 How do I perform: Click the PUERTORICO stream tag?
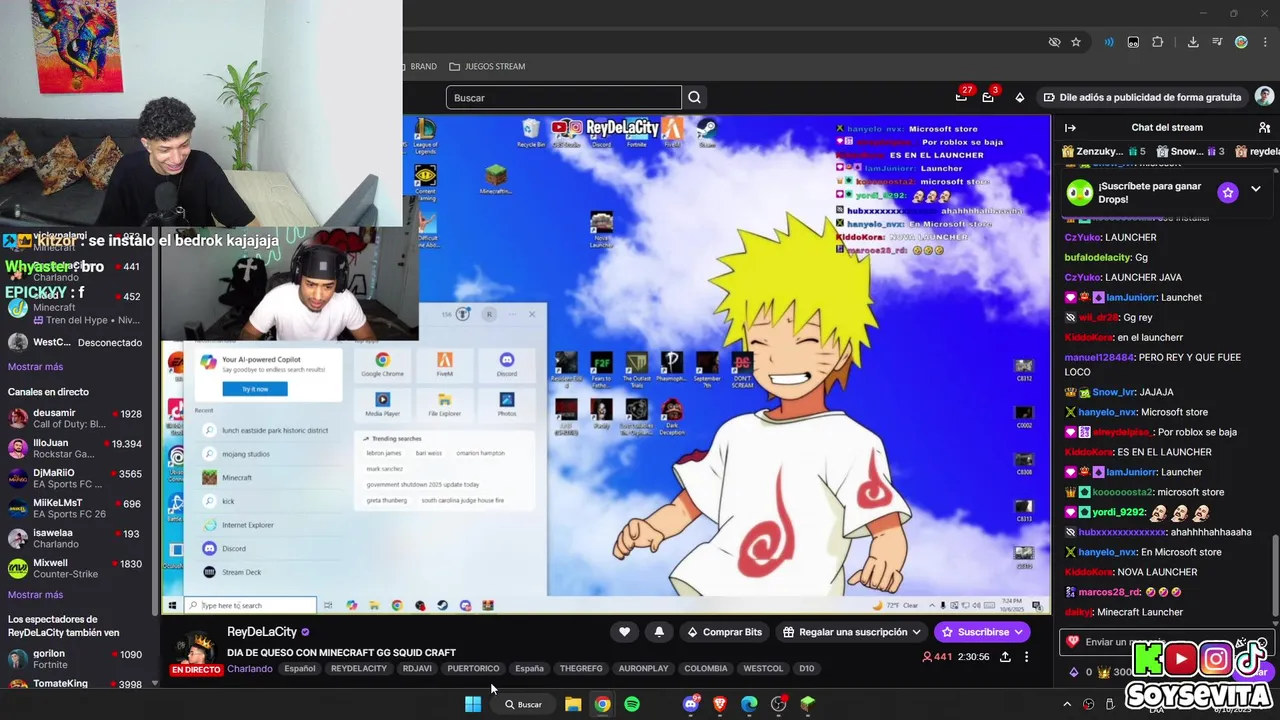pyautogui.click(x=473, y=669)
